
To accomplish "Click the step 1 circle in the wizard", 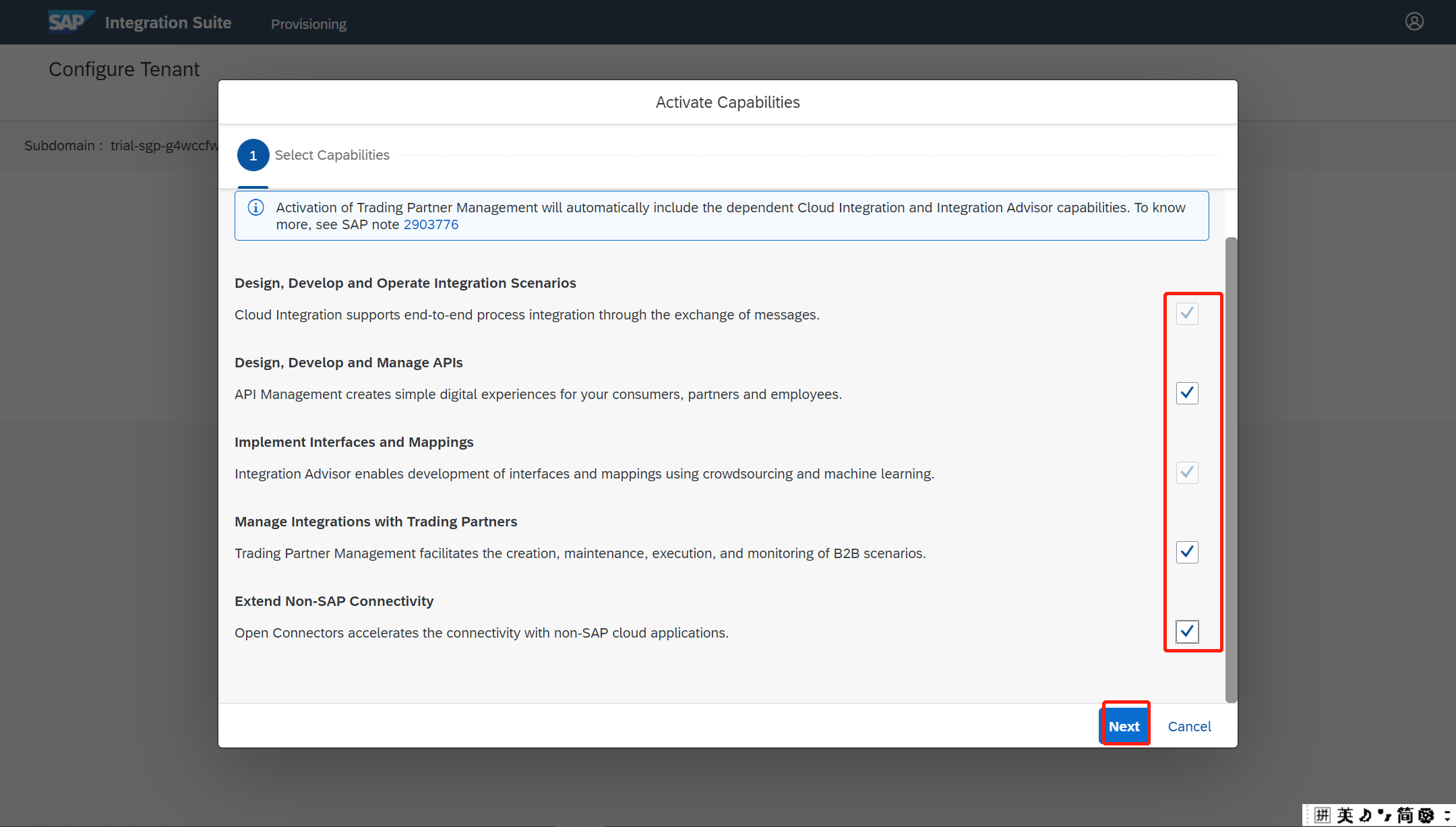I will pyautogui.click(x=253, y=155).
